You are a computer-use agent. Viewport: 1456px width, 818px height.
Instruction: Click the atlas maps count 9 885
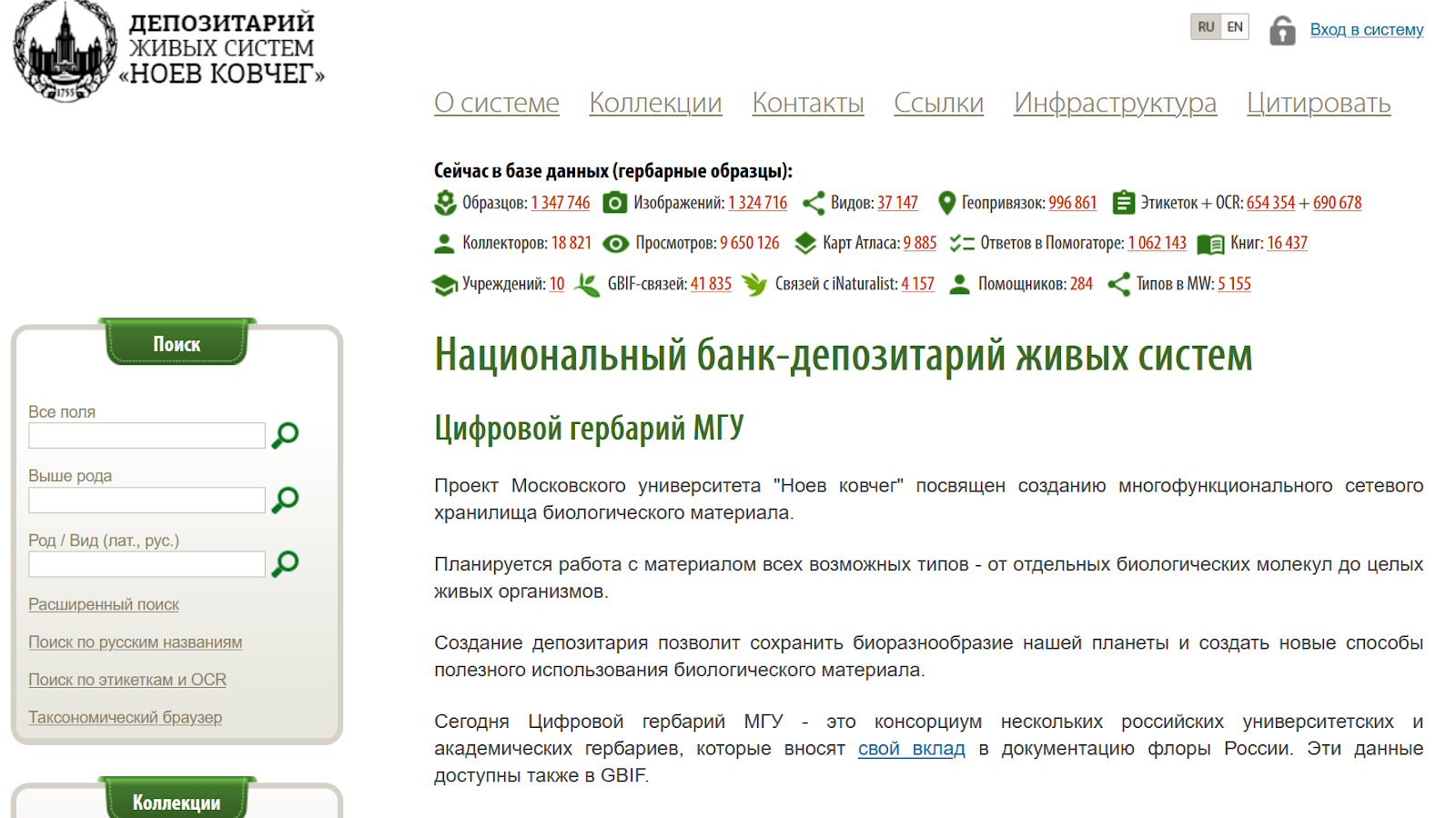[920, 243]
